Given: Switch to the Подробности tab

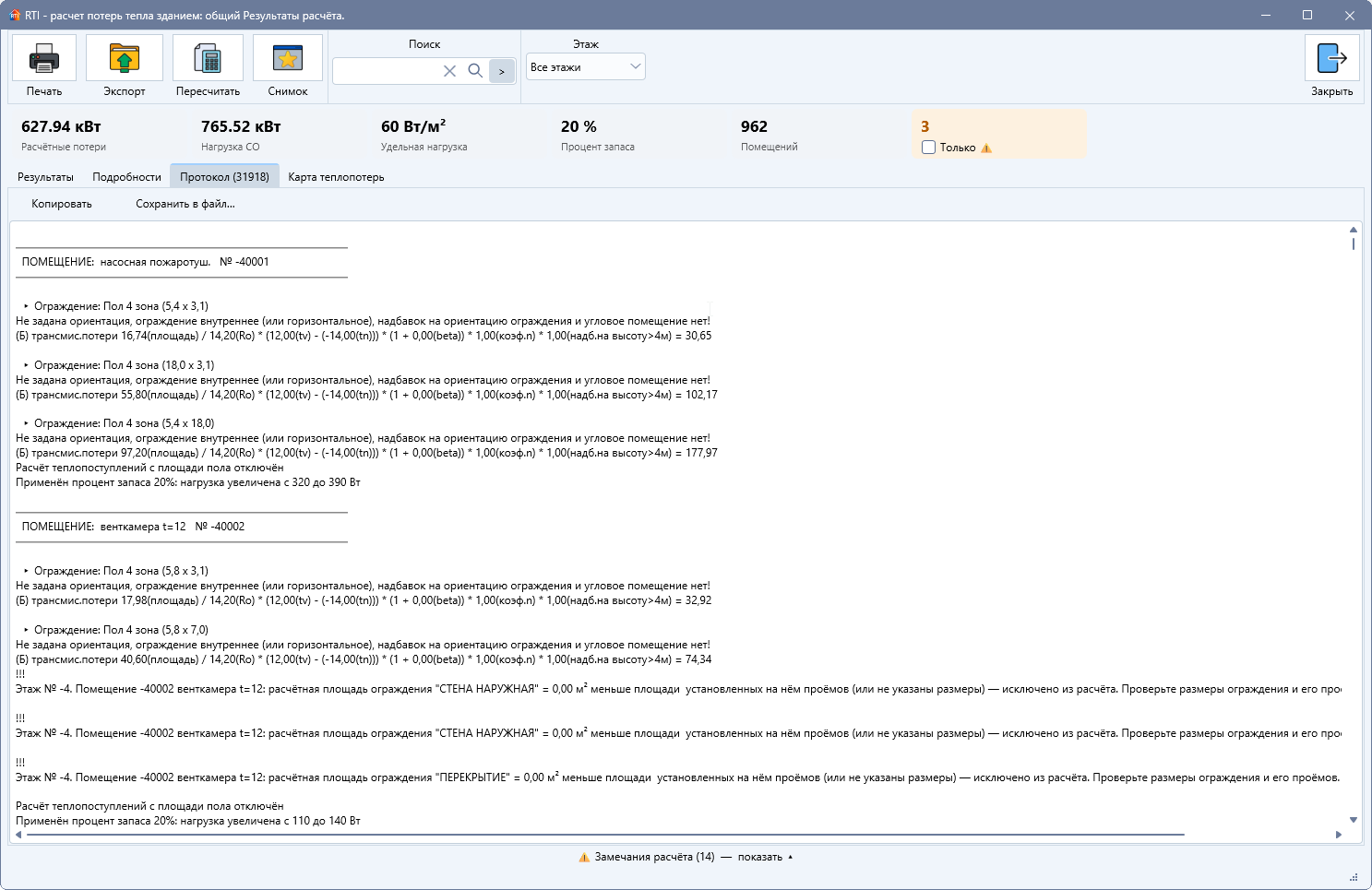Looking at the screenshot, I should (126, 177).
